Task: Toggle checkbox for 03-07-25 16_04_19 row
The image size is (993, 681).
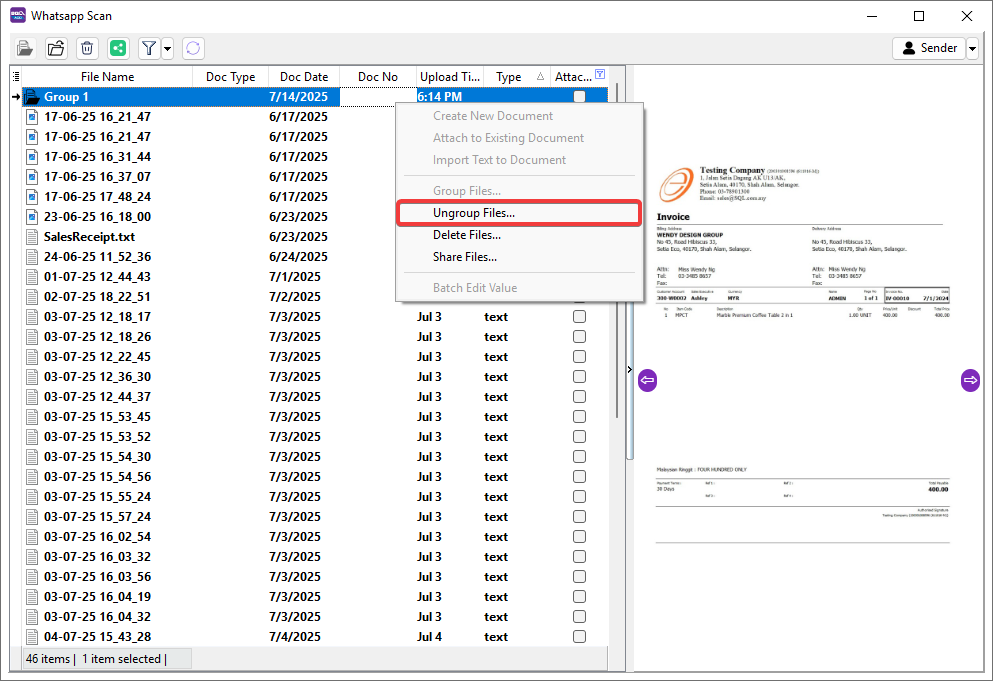Action: 579,597
